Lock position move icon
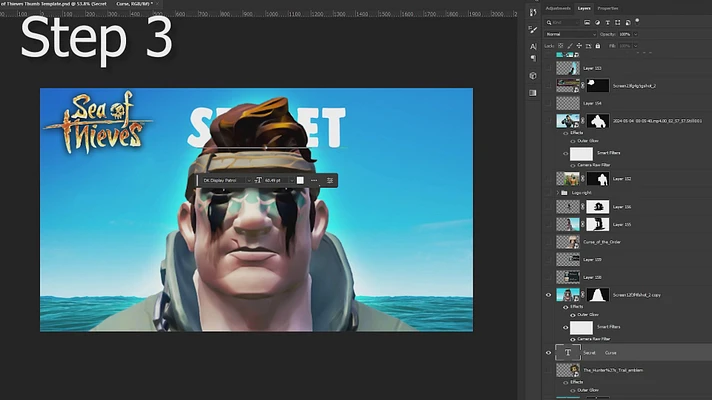The image size is (712, 400). coord(579,46)
